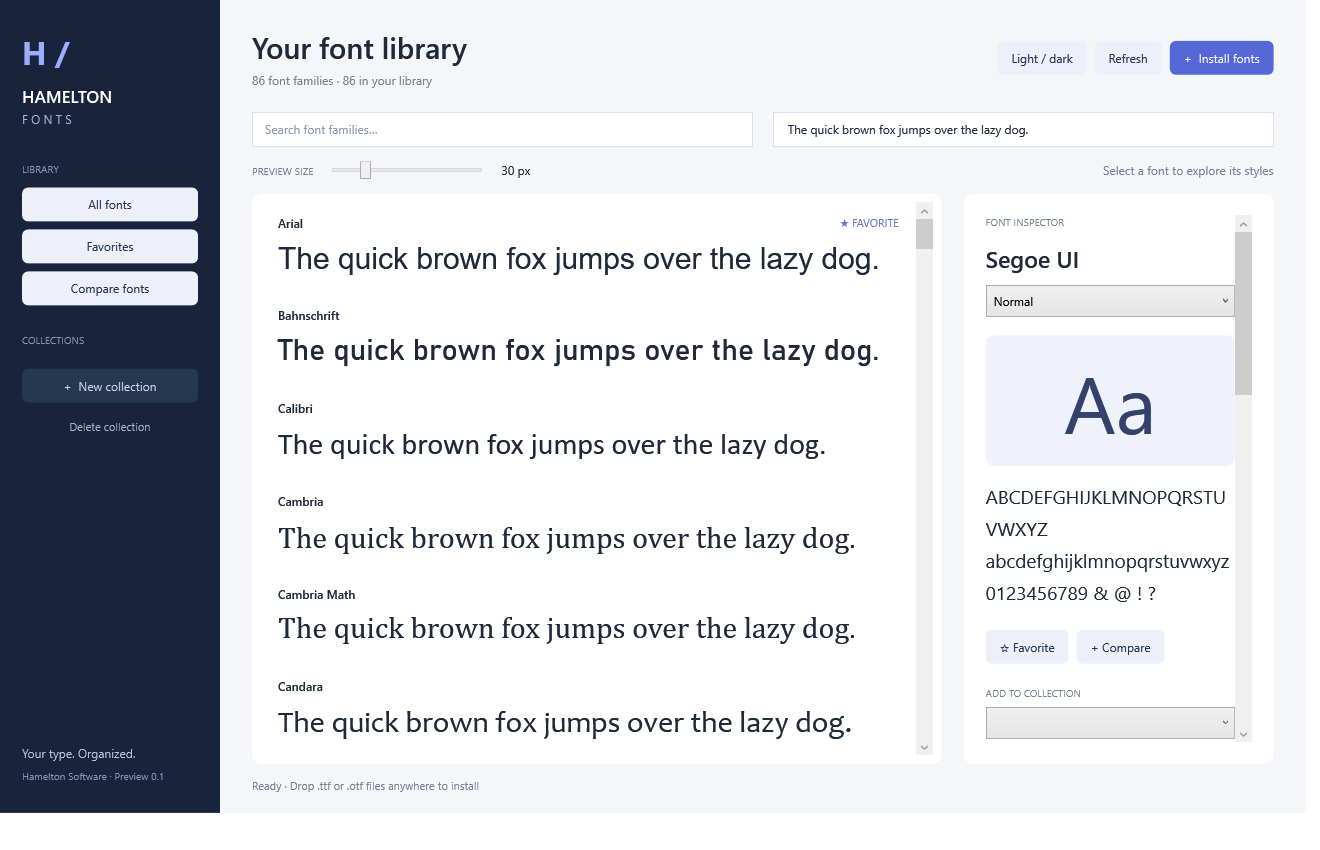The height and width of the screenshot is (850, 1320).
Task: Focus the Search font families field
Action: [x=502, y=130]
